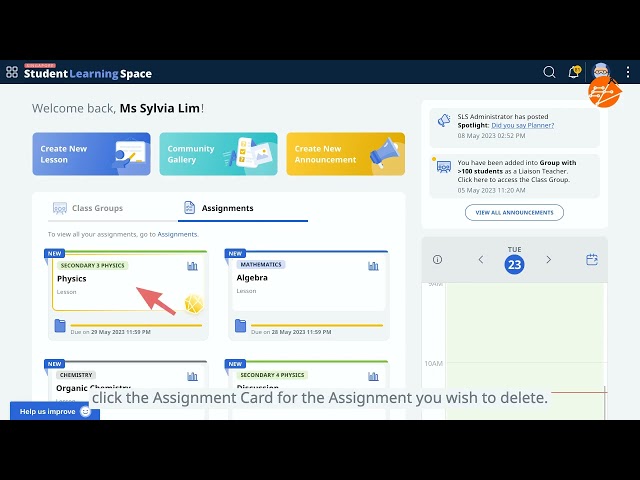Click View All Announcements button
The width and height of the screenshot is (640, 480).
pos(514,213)
